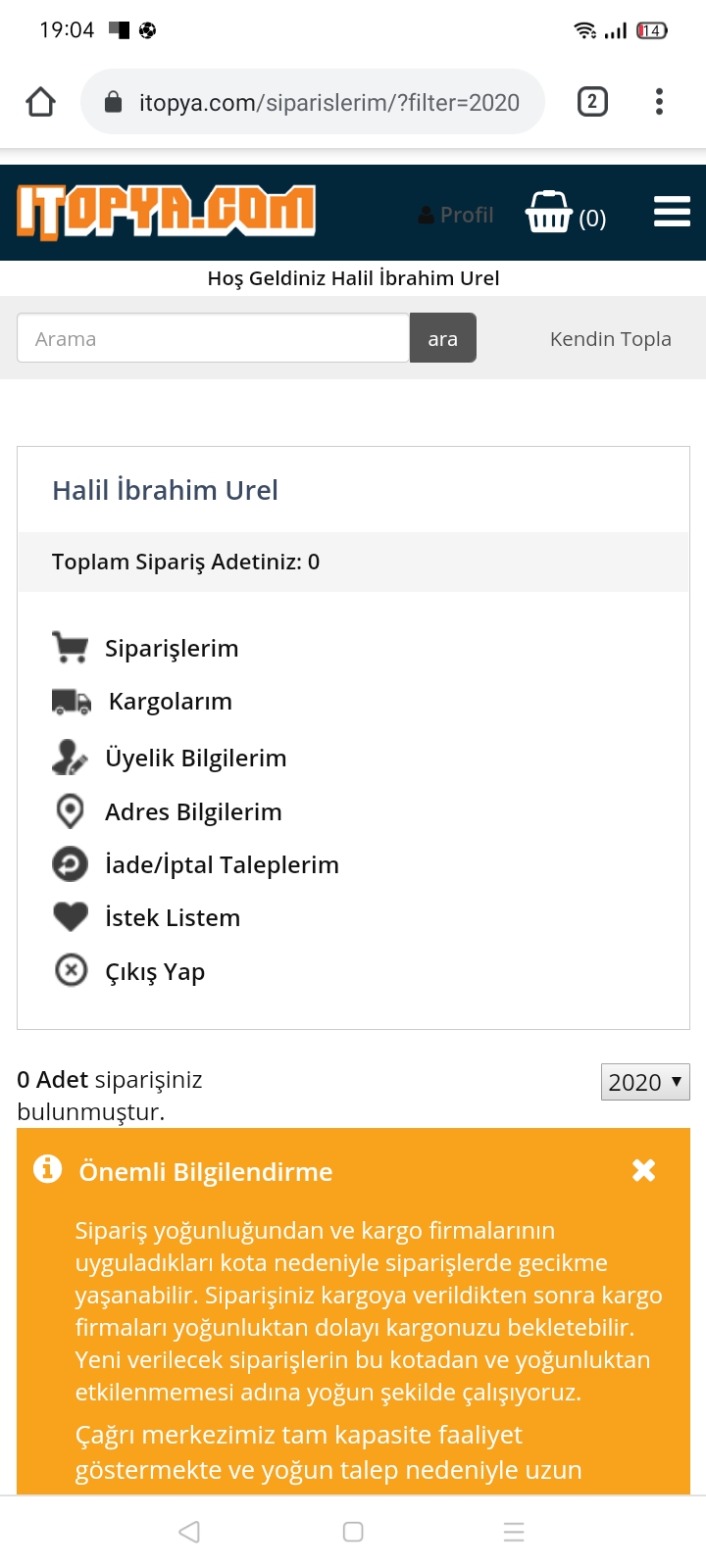Viewport: 706px width, 1568px height.
Task: Click the Kargolarım truck icon
Action: tap(71, 702)
